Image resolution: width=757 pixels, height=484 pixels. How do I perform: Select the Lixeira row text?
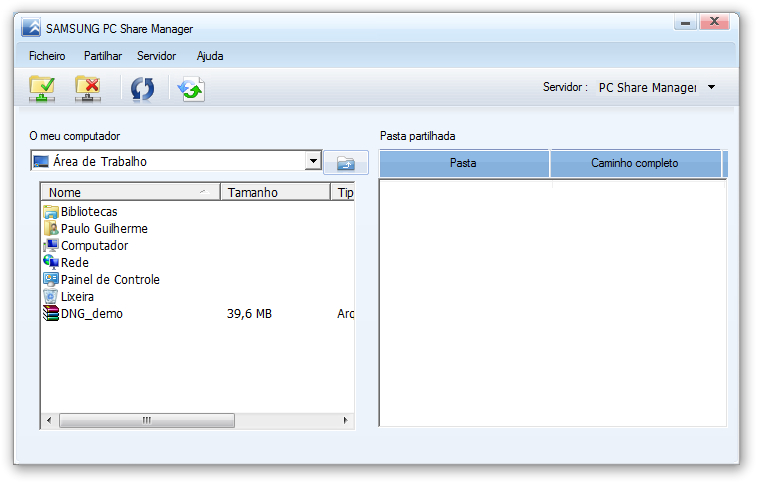(77, 296)
